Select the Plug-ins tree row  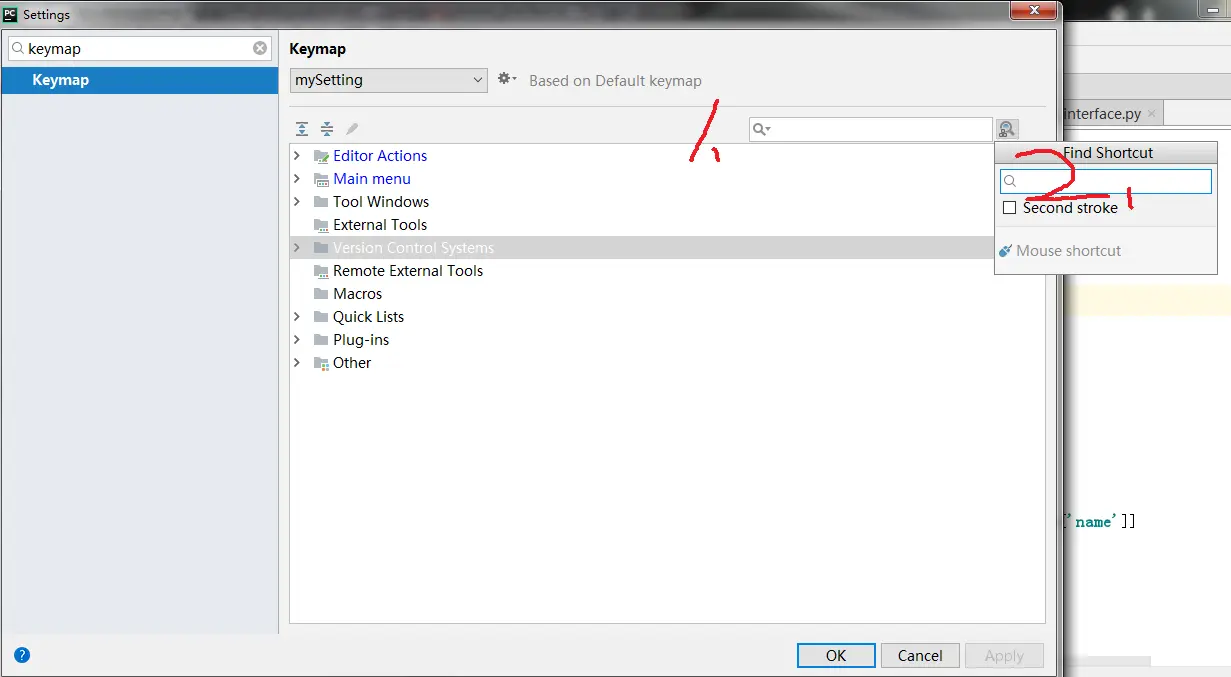tap(668, 340)
